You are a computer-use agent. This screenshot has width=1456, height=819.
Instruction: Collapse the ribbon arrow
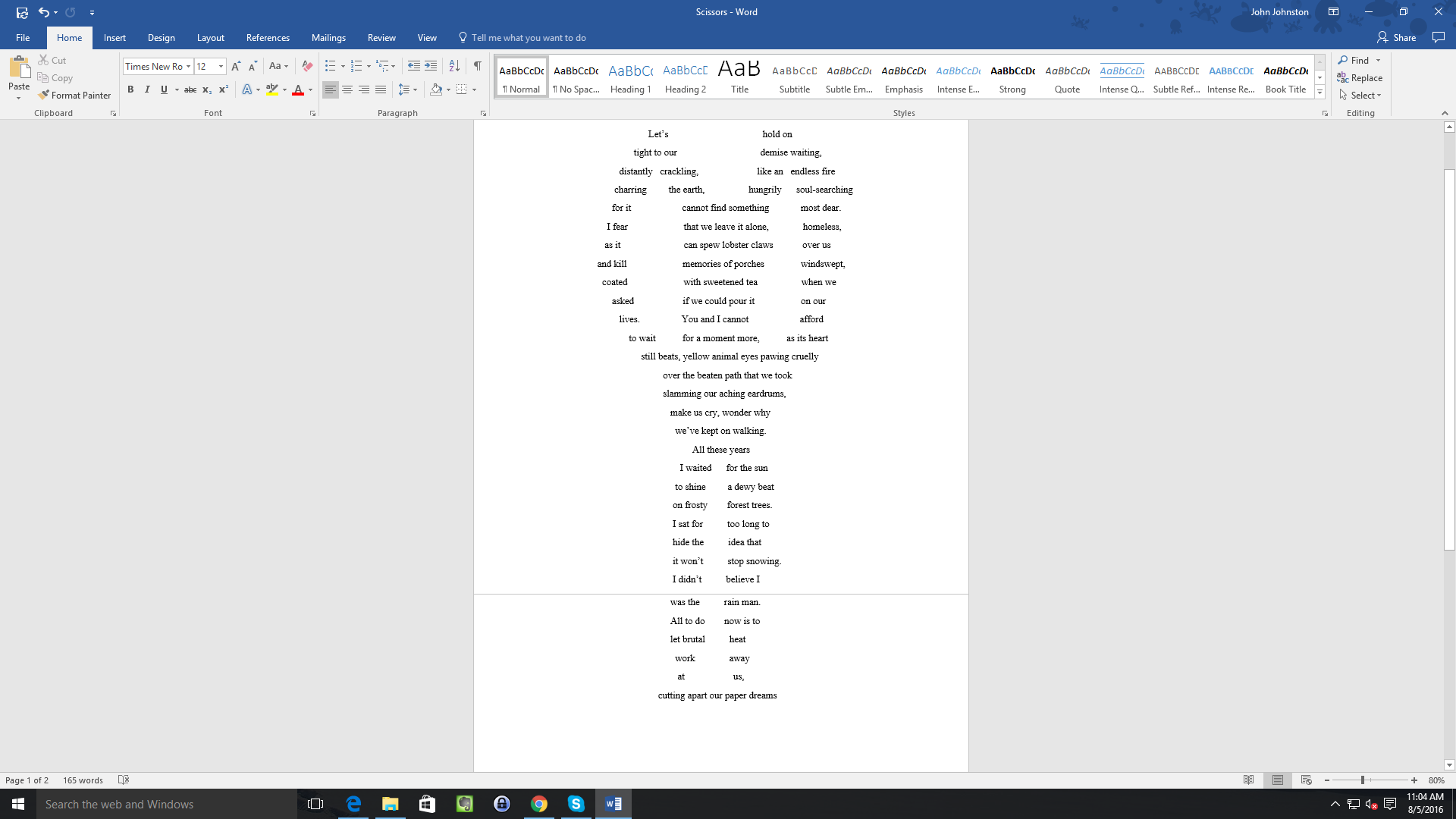(1445, 113)
